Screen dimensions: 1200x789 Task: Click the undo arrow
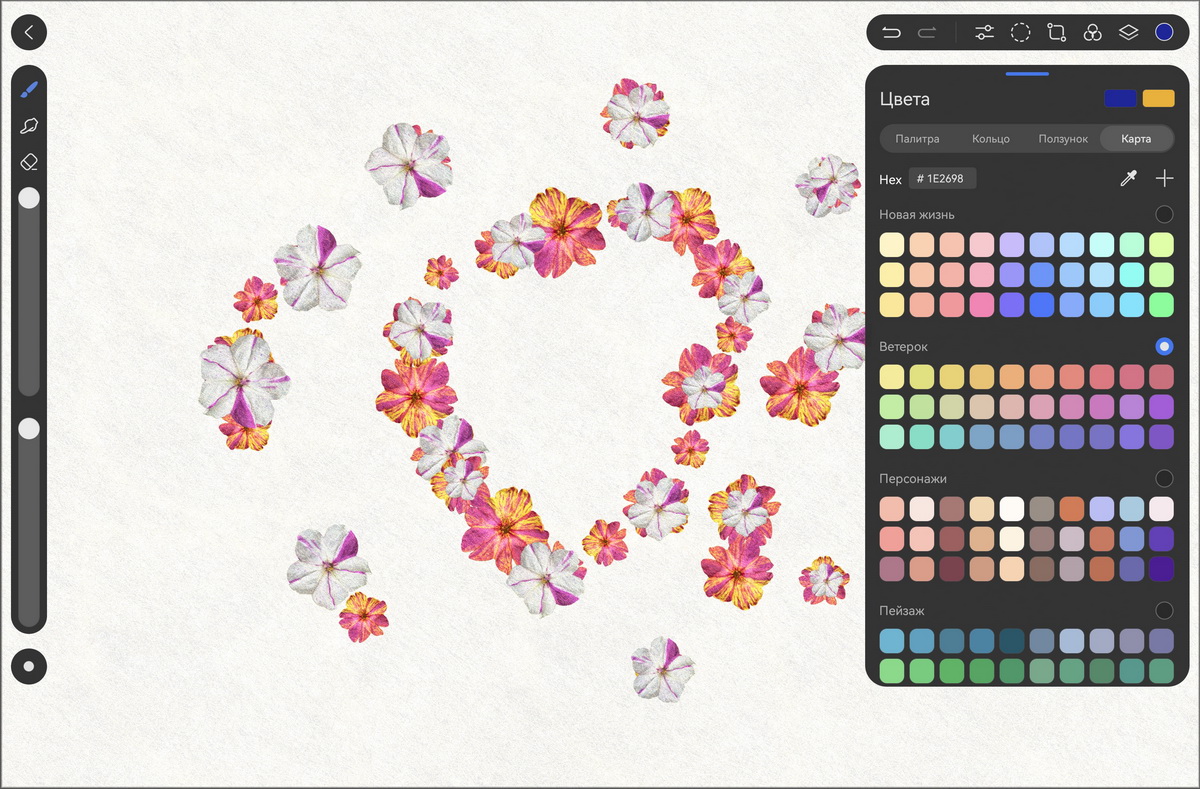tap(891, 32)
